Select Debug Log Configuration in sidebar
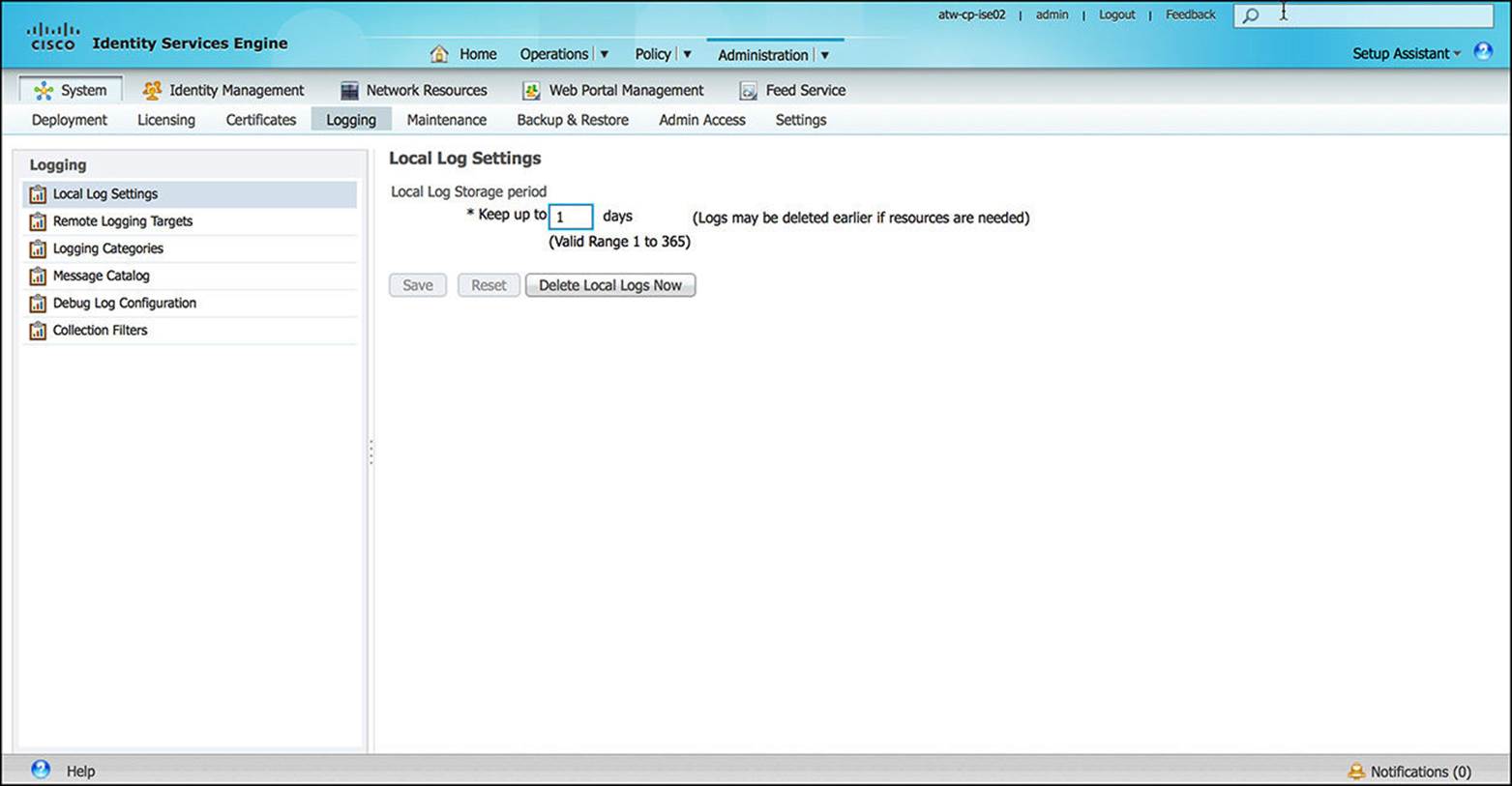The image size is (1512, 786). coord(190,304)
